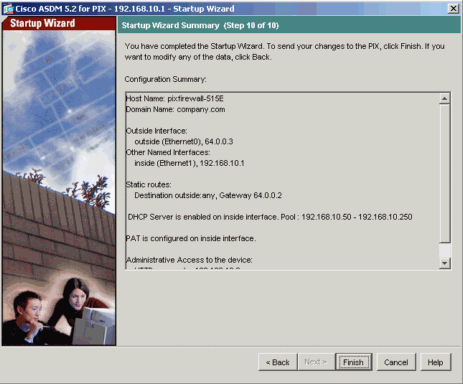The width and height of the screenshot is (463, 384).
Task: Click 'Other Named Interfaces:' heading
Action: tap(168, 152)
